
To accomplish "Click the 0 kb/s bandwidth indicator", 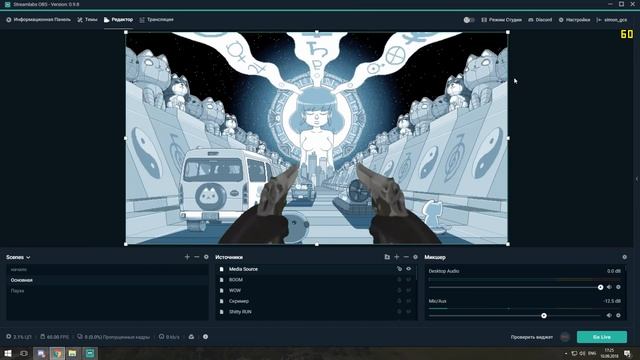I will [169, 337].
